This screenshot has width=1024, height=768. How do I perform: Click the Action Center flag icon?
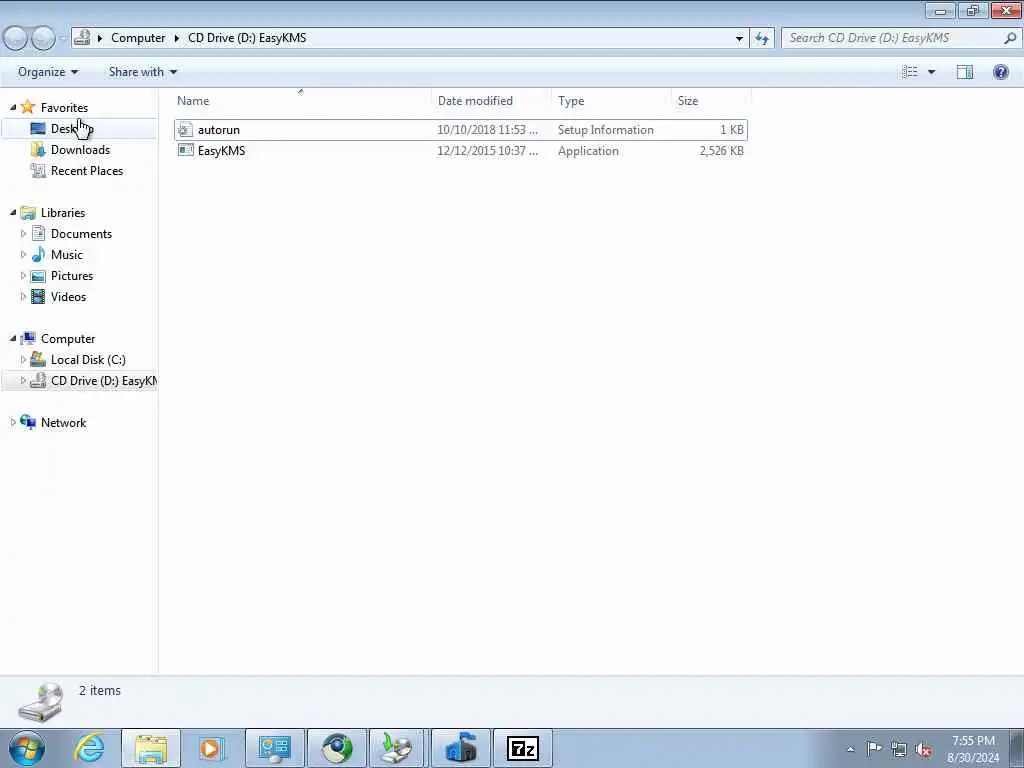pos(874,748)
